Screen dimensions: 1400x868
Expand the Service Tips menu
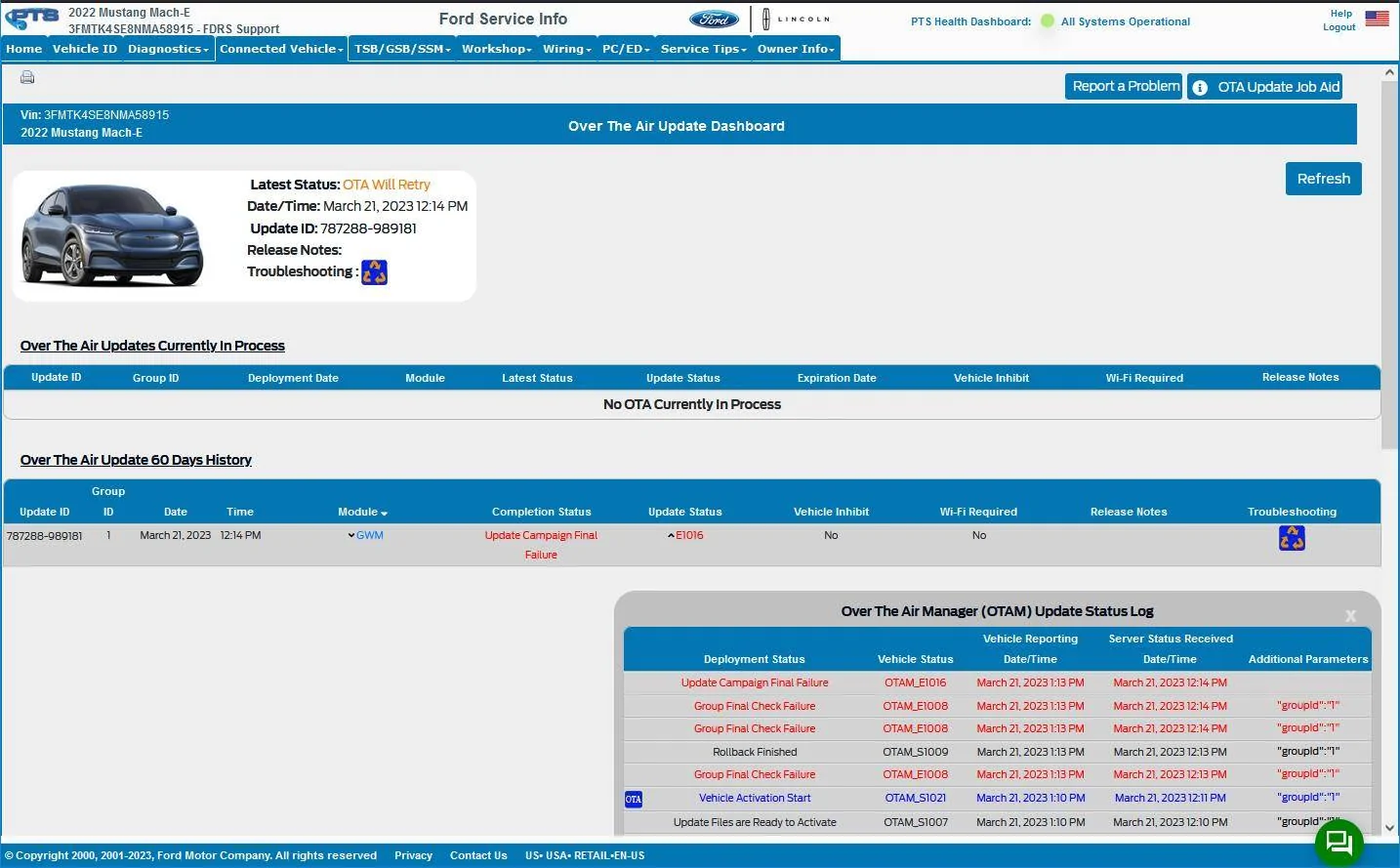[x=703, y=49]
